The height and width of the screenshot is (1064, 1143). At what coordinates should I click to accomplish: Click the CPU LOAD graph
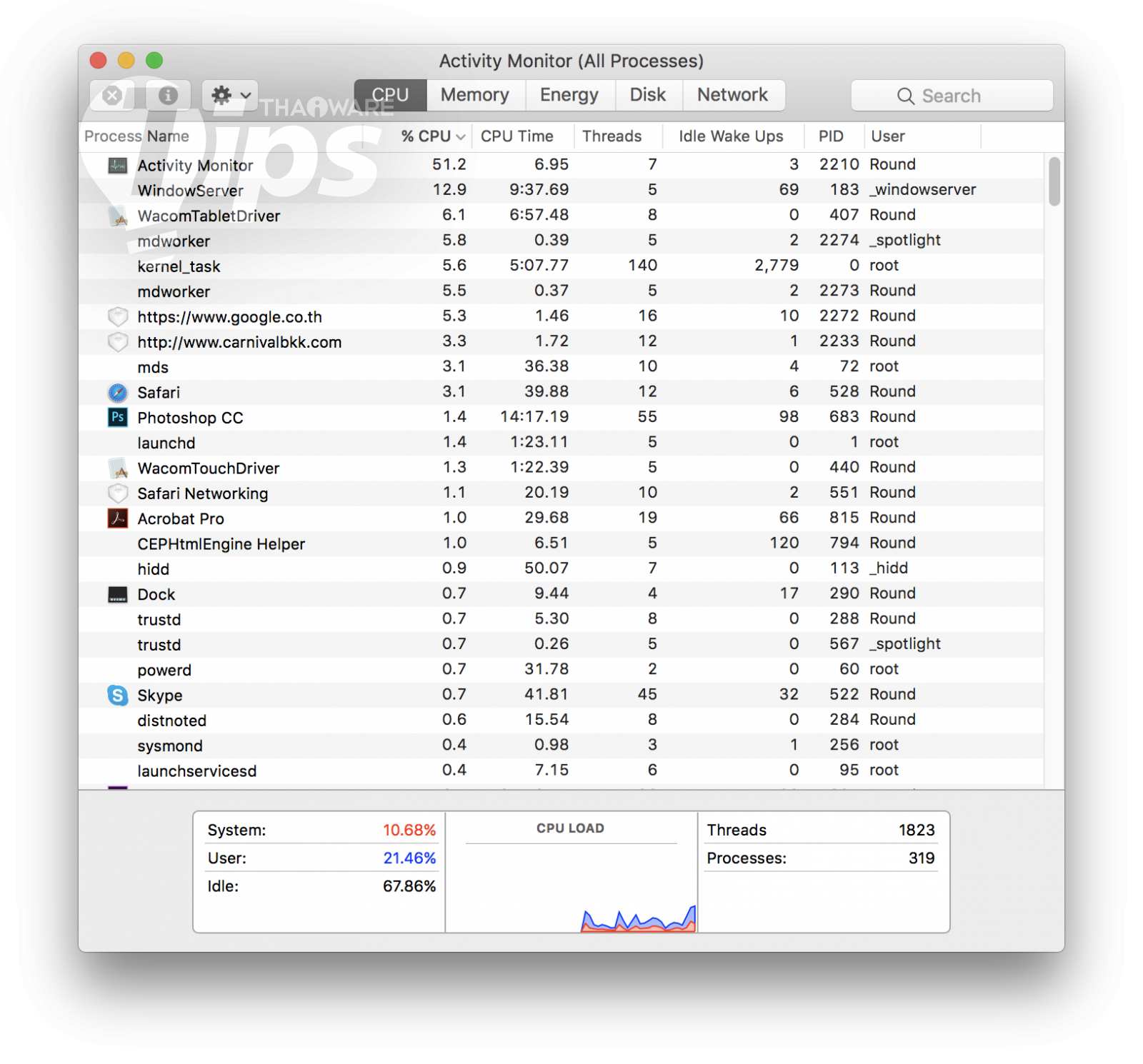pyautogui.click(x=571, y=887)
